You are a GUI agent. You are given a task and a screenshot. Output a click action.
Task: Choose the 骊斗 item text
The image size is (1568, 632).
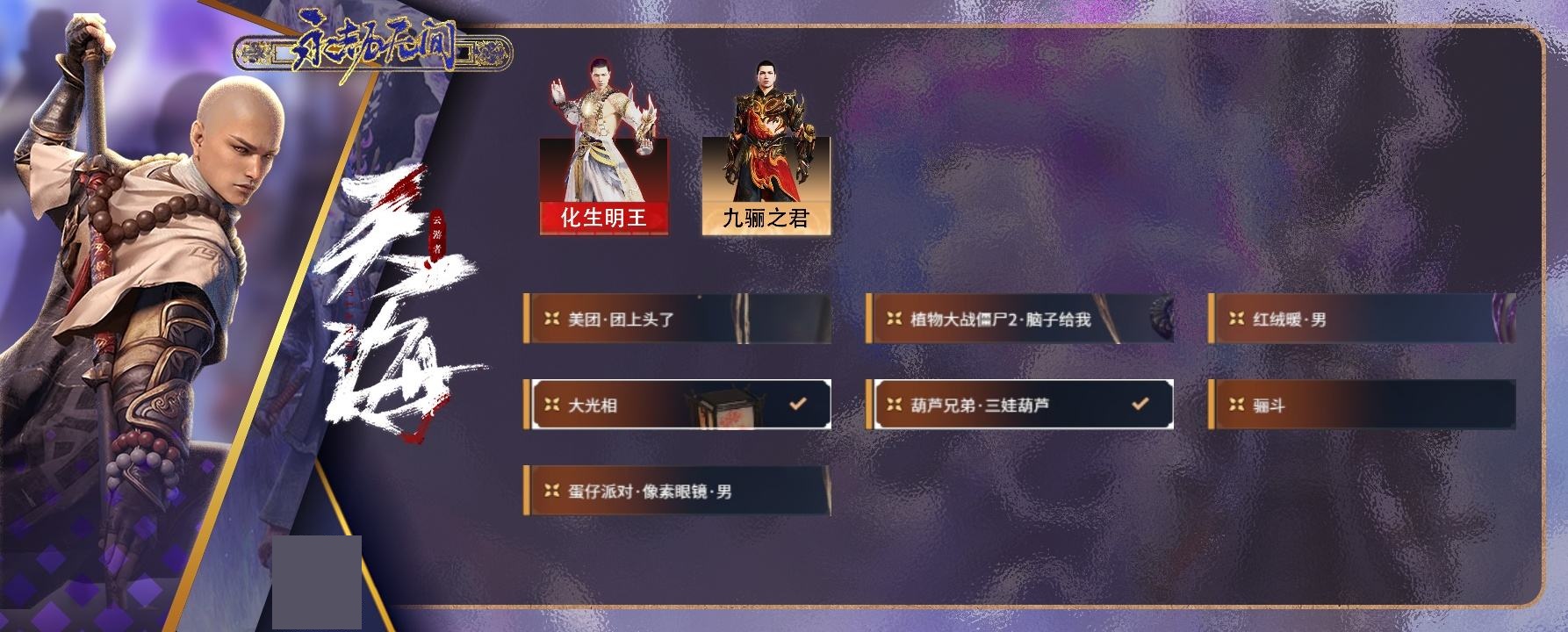(1269, 405)
